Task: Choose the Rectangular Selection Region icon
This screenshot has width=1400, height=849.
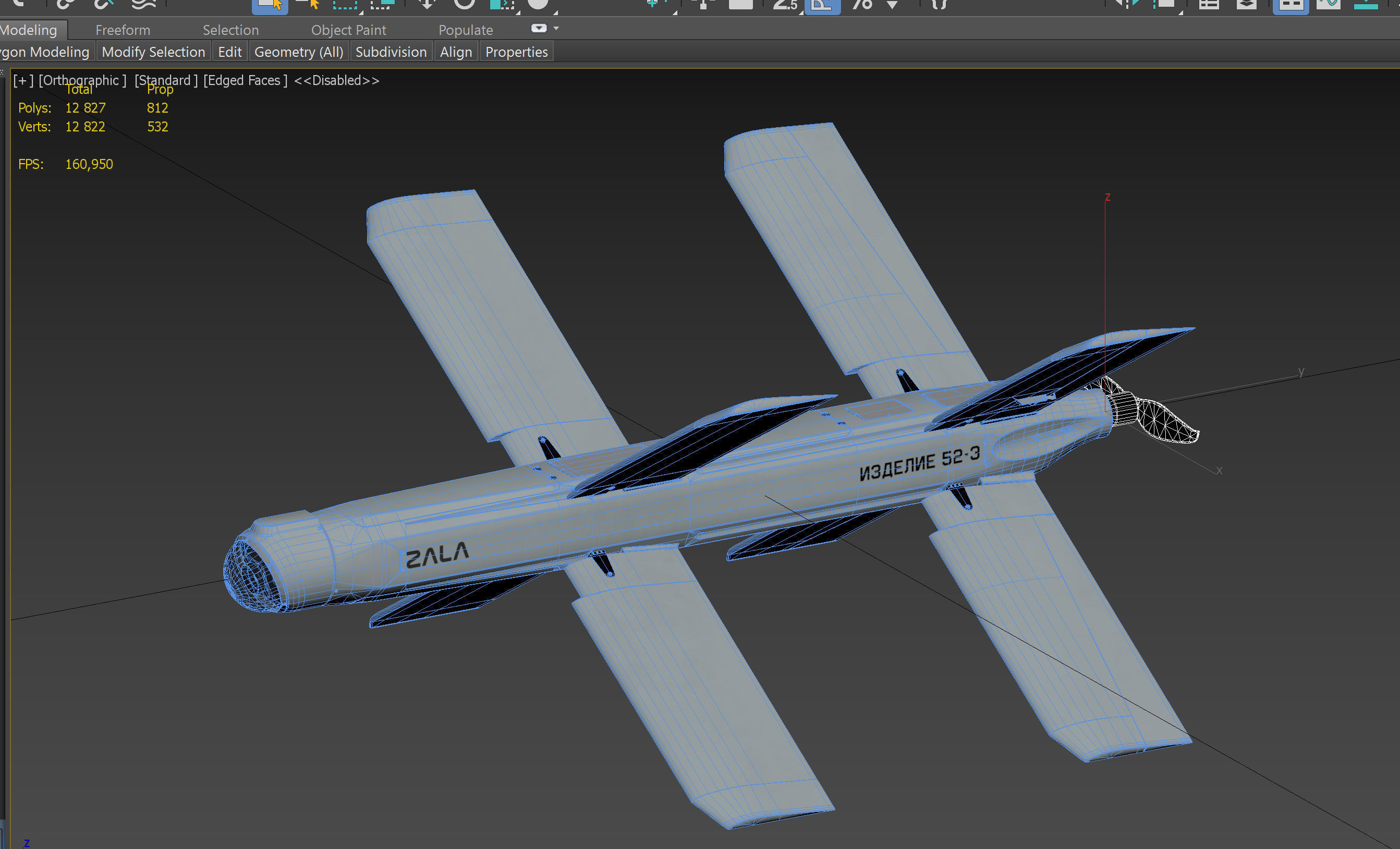Action: (x=346, y=5)
